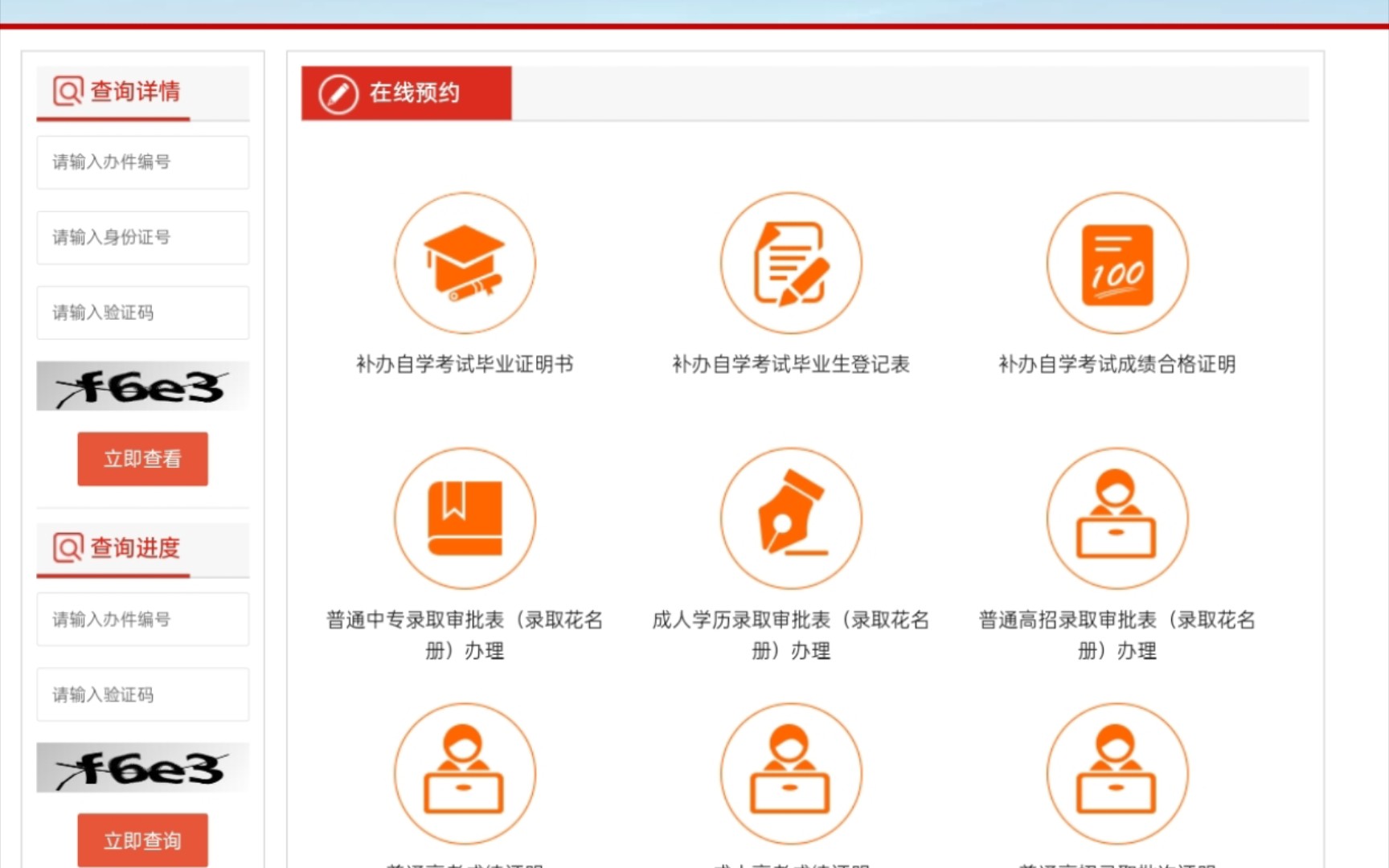Open the 100 score icon for 成绩合格证明
This screenshot has width=1389, height=868.
point(1117,263)
